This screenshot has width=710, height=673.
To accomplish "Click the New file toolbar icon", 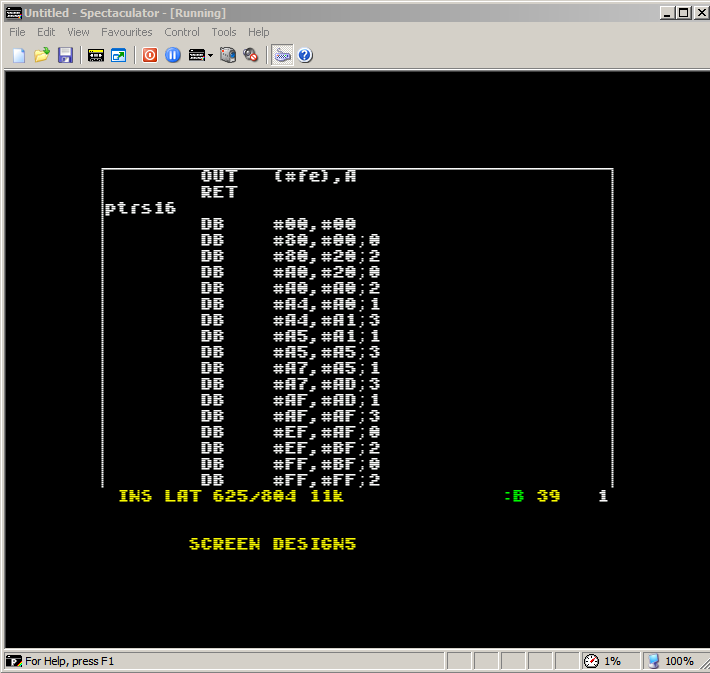I will point(19,55).
